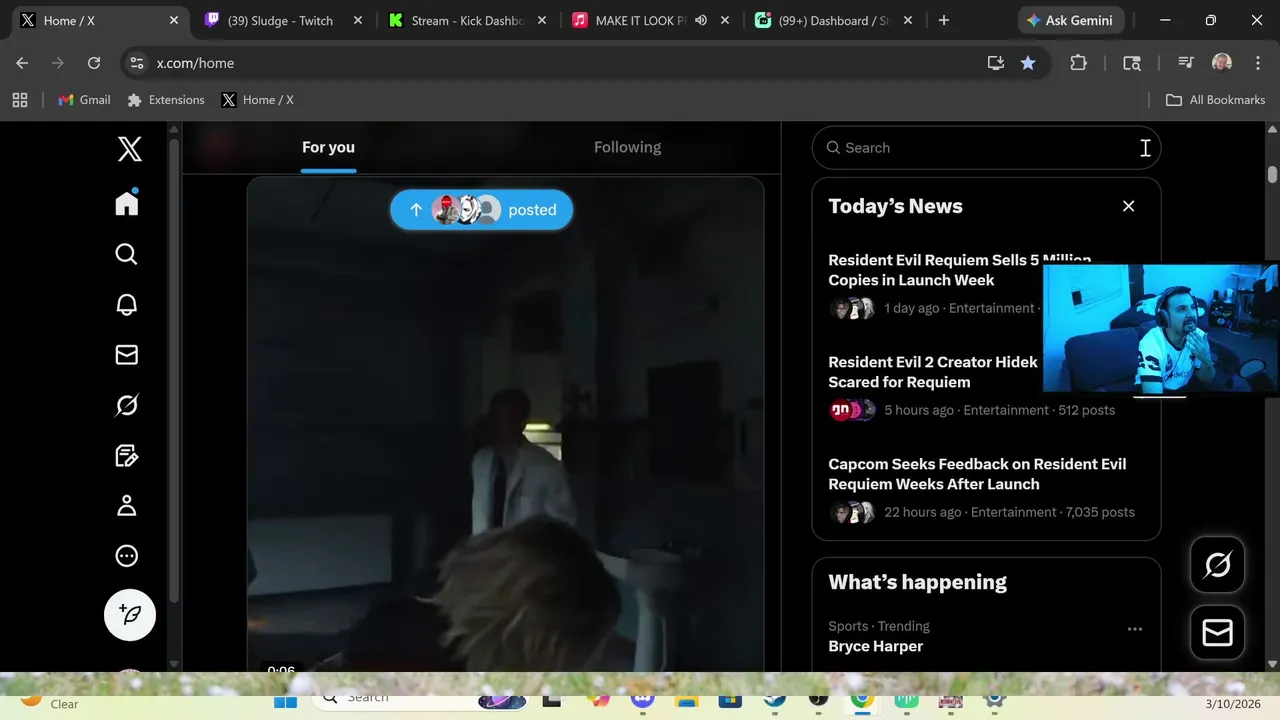The image size is (1280, 720).
Task: Click the Chrome icon in the taskbar
Action: click(x=862, y=701)
